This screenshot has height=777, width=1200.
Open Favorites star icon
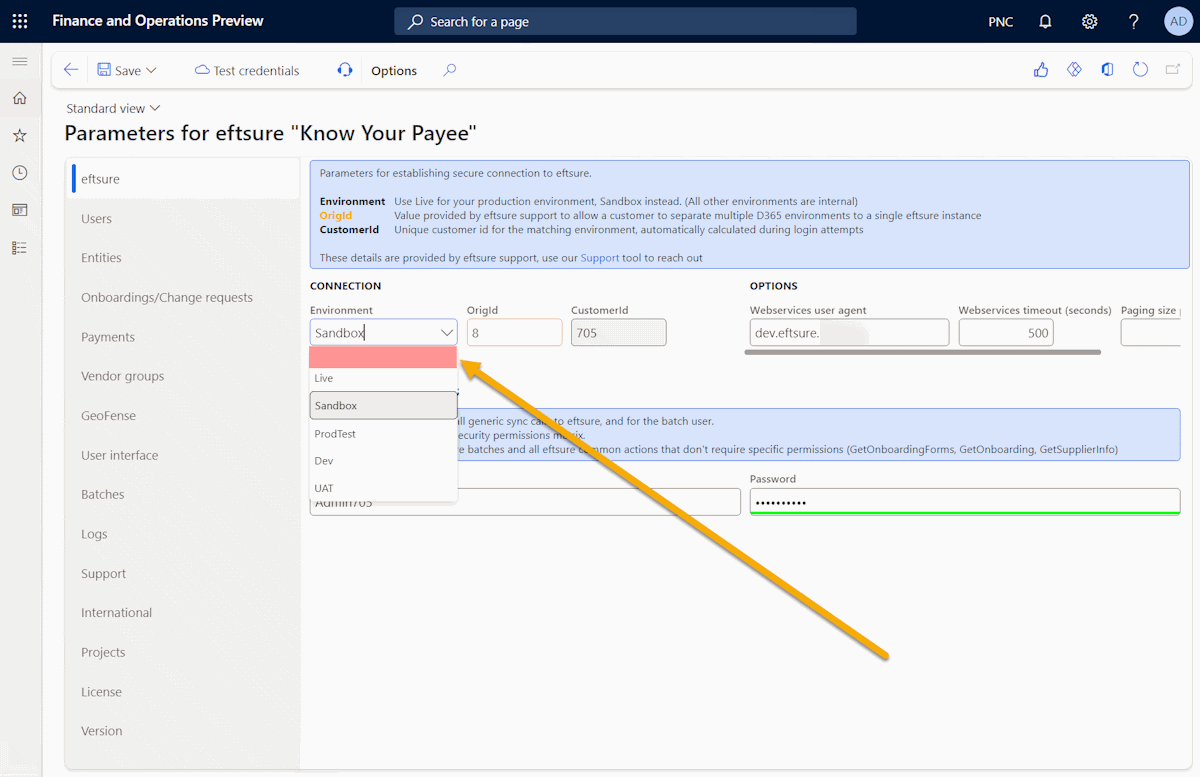(x=19, y=135)
